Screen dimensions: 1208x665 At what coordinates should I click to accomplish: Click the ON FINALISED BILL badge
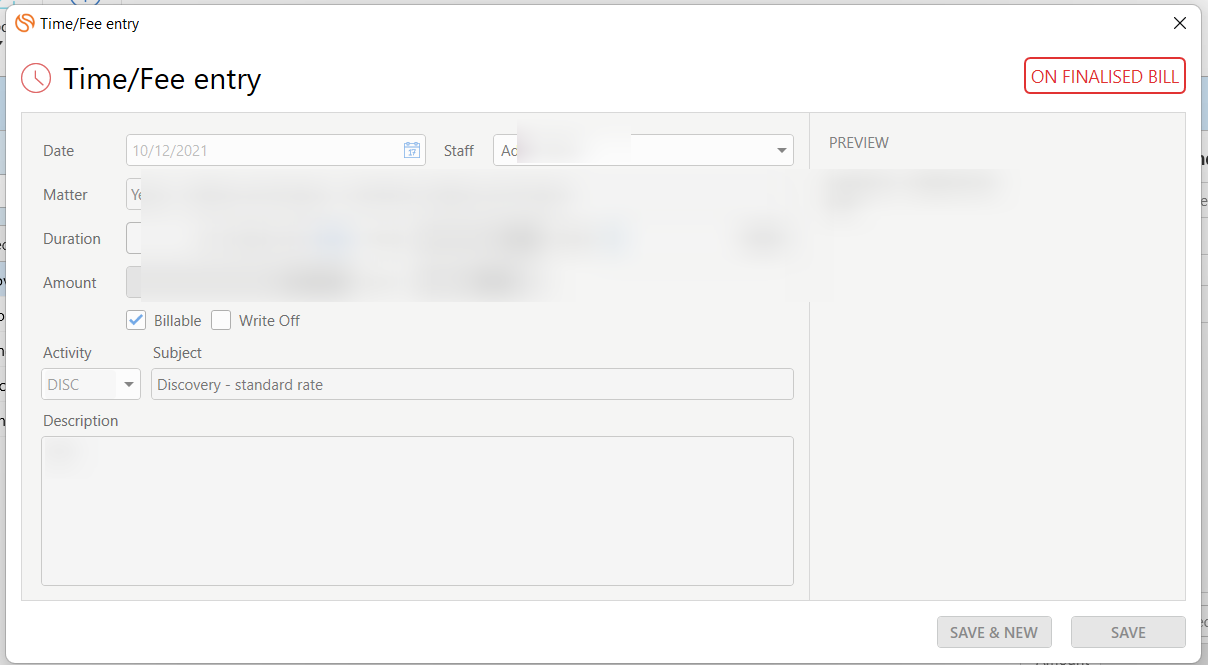1104,77
